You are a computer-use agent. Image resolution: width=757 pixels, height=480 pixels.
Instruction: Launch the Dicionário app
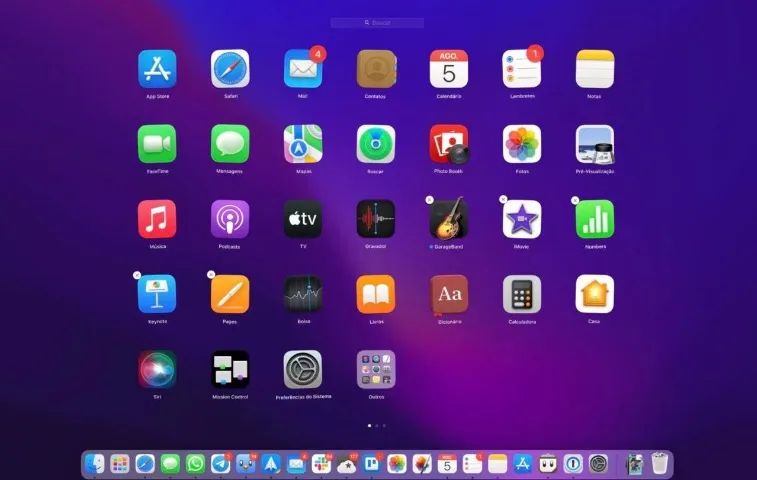coord(449,294)
